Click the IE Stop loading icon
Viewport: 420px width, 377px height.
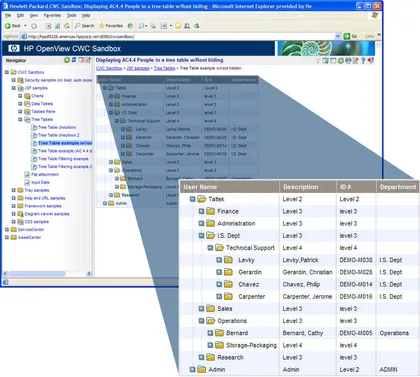coord(48,26)
